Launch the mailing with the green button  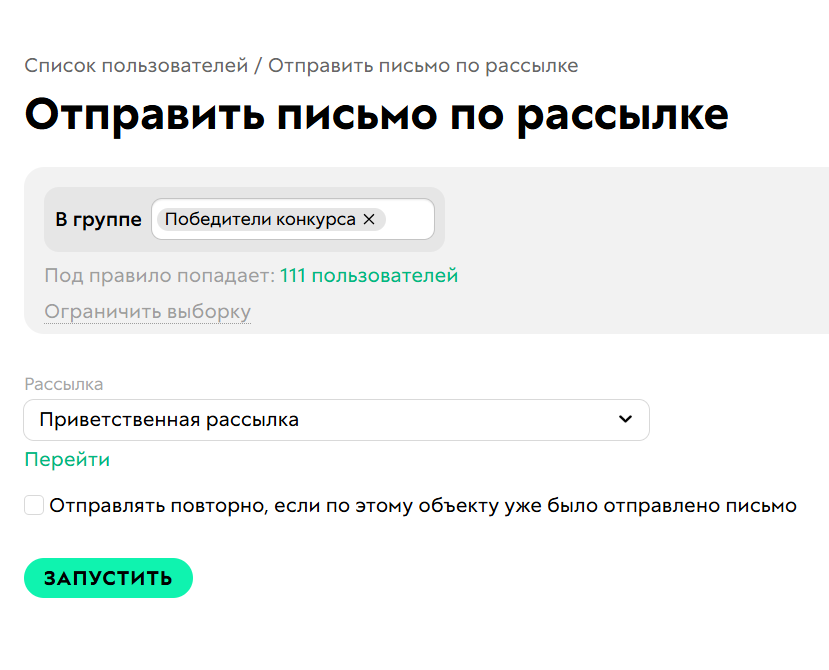click(x=108, y=577)
